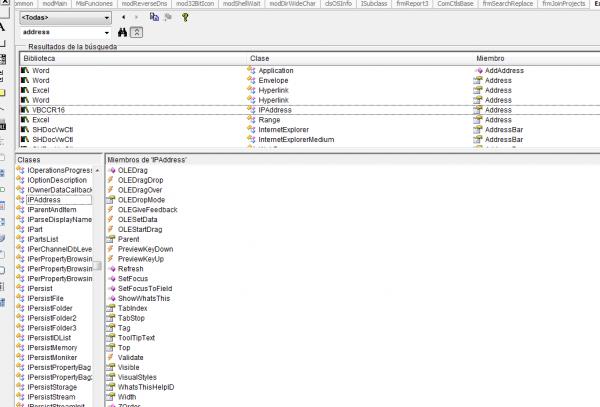Open the modReverseDns tab

144,4
